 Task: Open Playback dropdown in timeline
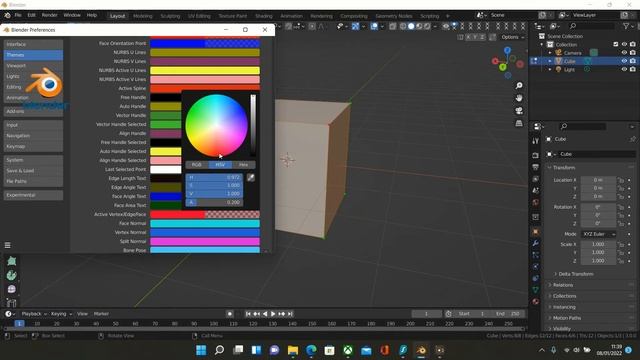[34, 313]
